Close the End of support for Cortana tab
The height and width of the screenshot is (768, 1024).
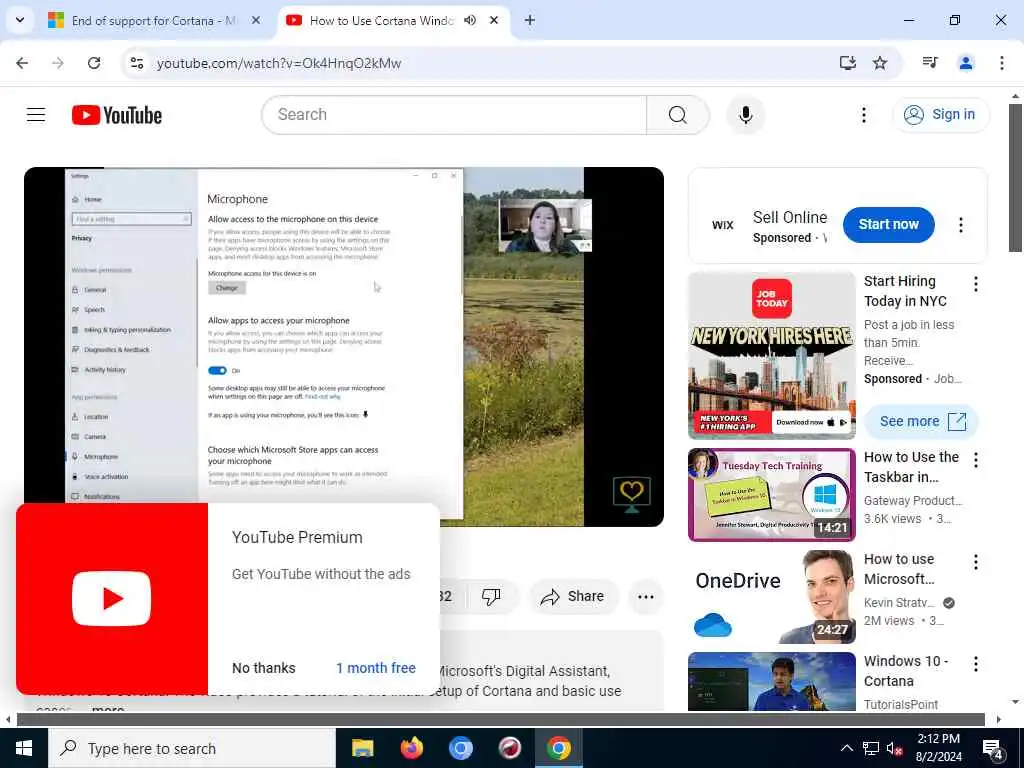pos(256,20)
